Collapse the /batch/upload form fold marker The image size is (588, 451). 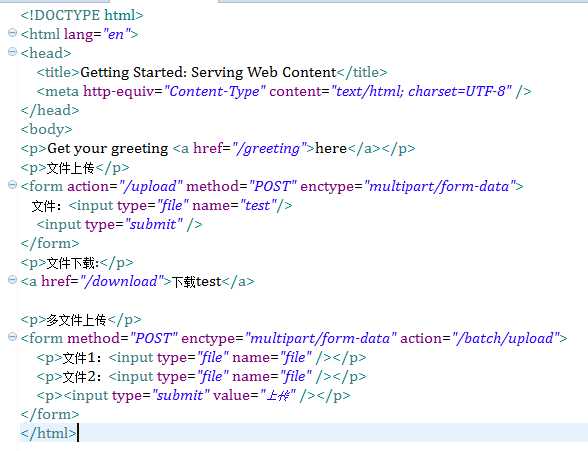[x=12, y=337]
